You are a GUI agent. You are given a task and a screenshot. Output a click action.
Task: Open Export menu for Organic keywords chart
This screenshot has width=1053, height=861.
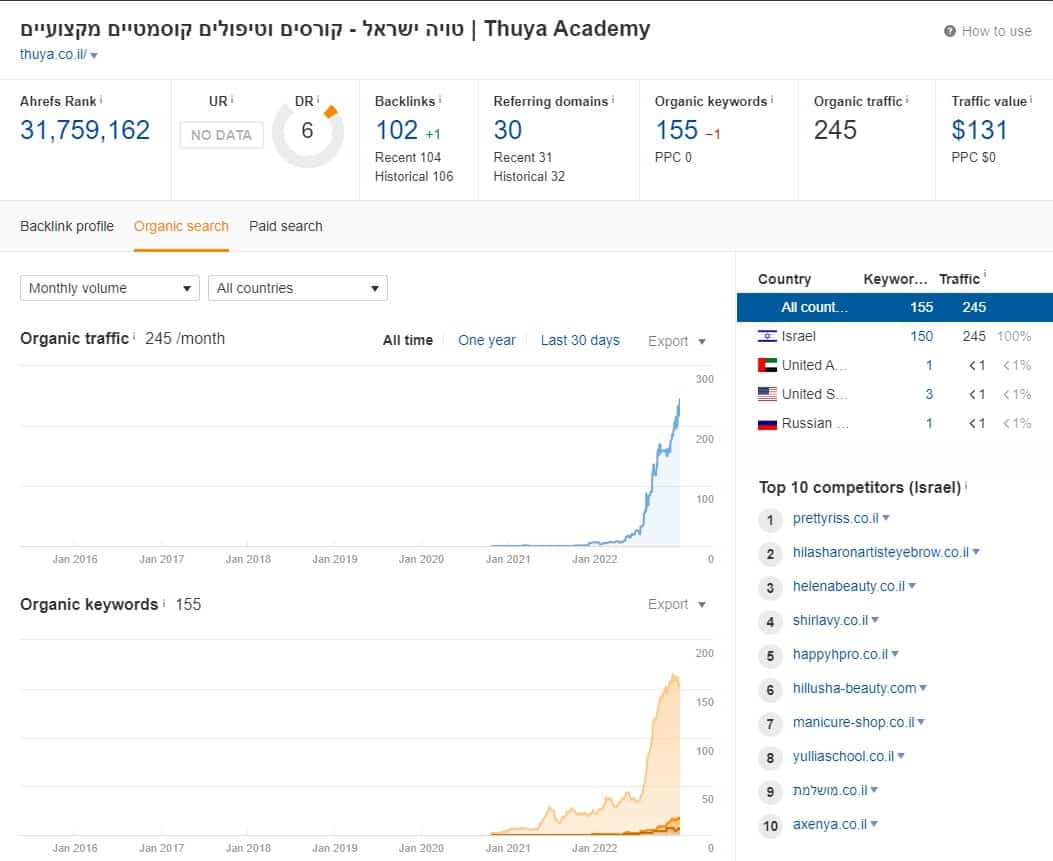pos(676,604)
